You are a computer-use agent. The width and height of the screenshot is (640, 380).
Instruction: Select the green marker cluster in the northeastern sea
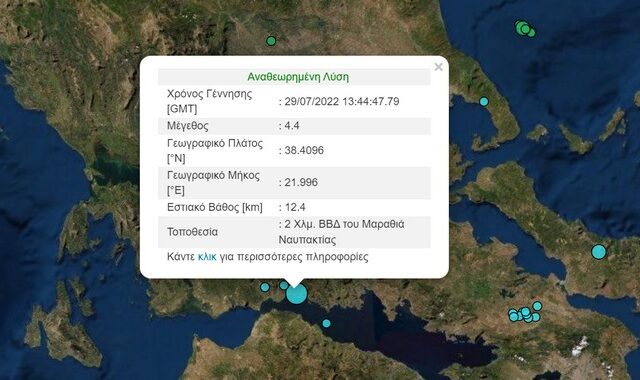click(525, 29)
